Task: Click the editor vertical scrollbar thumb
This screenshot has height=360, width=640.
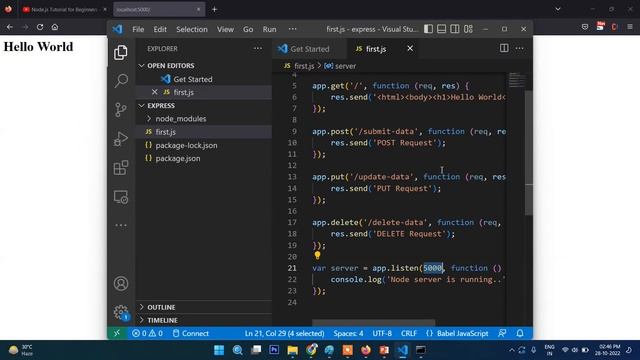Action: pos(529,153)
